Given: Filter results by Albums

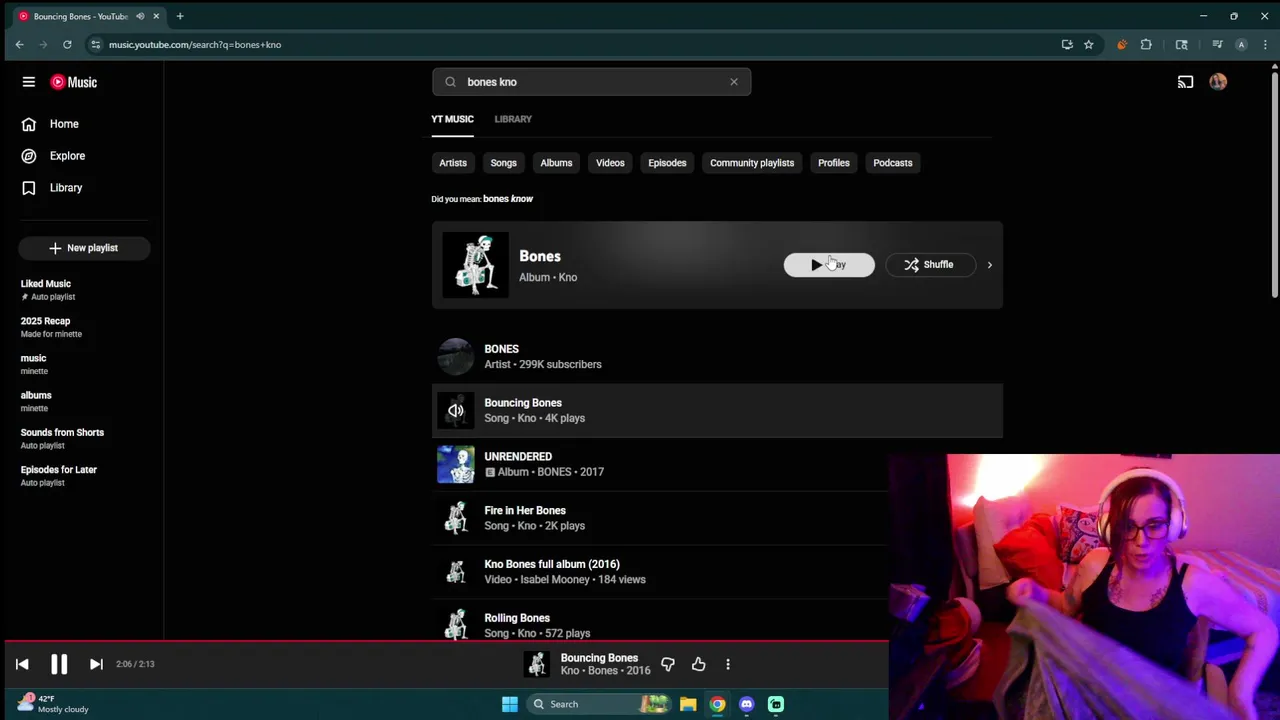Looking at the screenshot, I should (x=556, y=163).
